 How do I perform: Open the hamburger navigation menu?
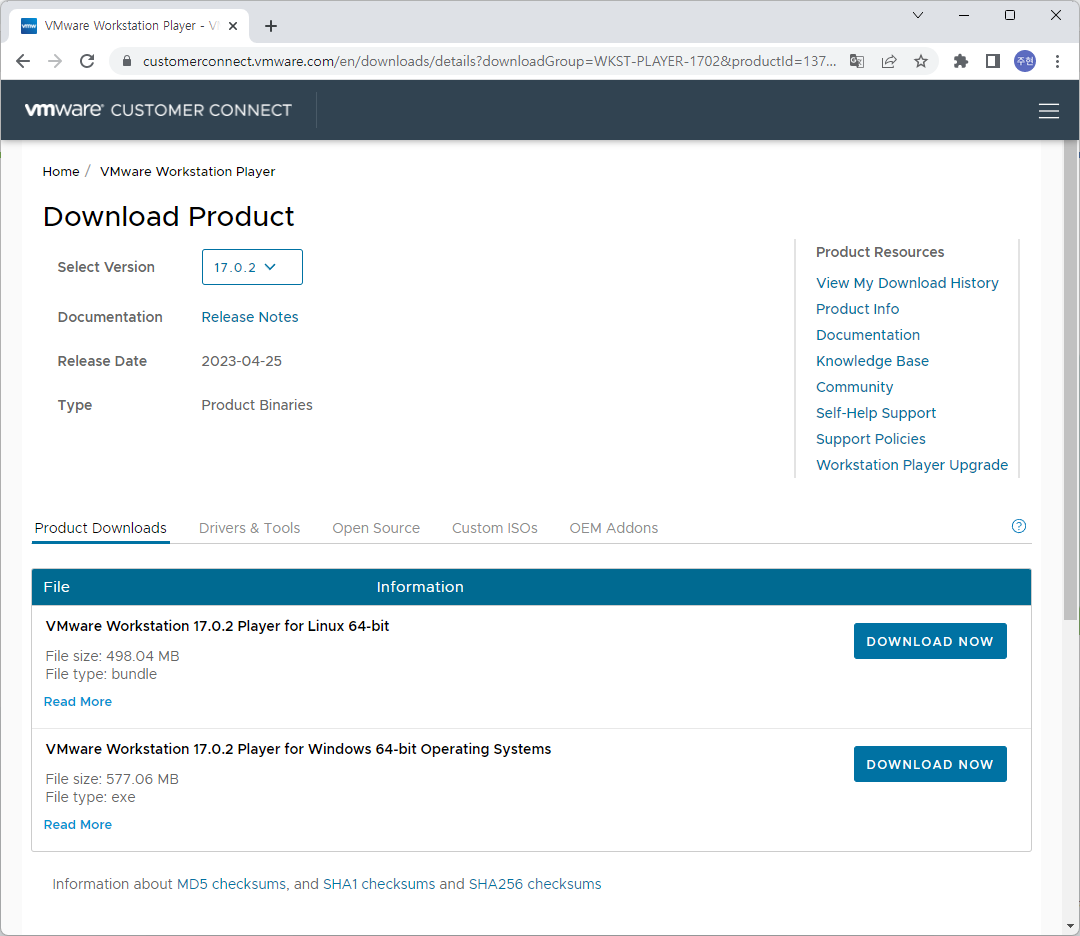click(x=1049, y=111)
